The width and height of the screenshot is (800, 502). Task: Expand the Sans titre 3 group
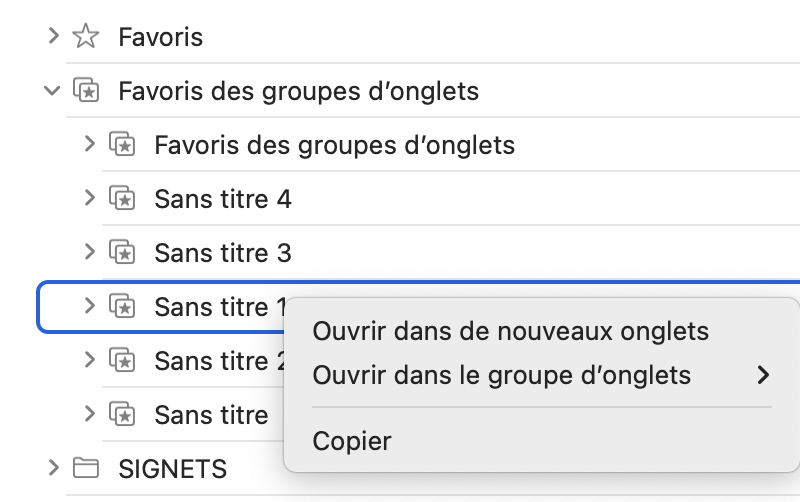90,254
